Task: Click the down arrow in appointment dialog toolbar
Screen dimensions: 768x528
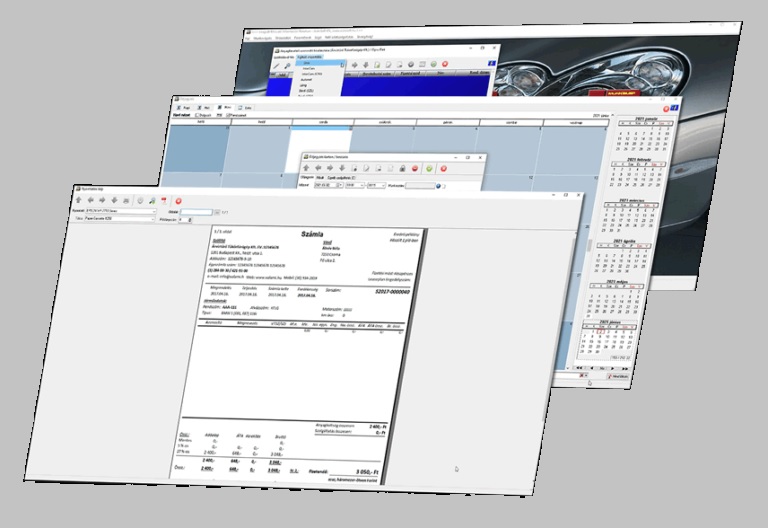Action: [342, 168]
